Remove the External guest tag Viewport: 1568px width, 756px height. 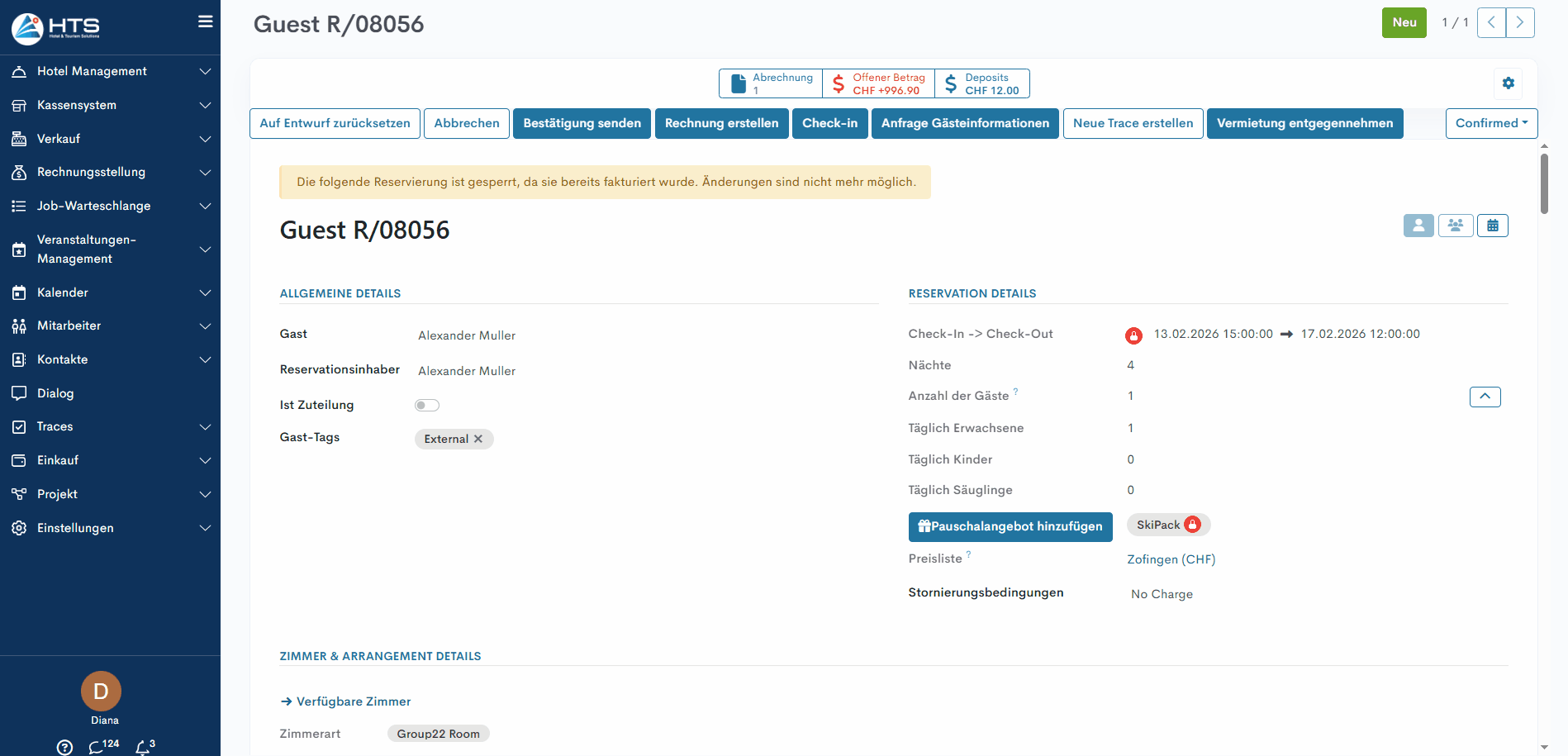pyautogui.click(x=478, y=440)
